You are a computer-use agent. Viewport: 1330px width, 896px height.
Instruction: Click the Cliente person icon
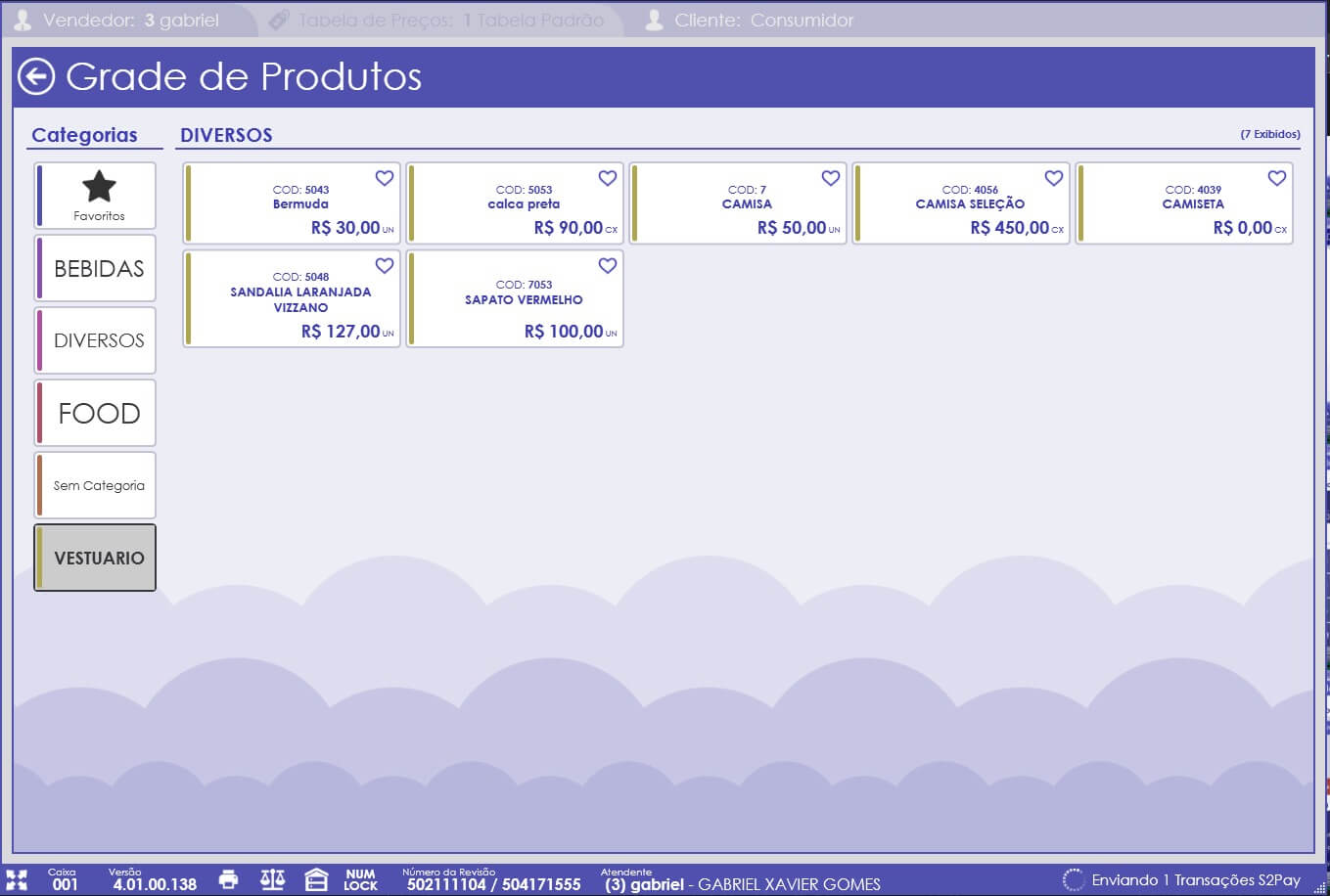[x=655, y=20]
